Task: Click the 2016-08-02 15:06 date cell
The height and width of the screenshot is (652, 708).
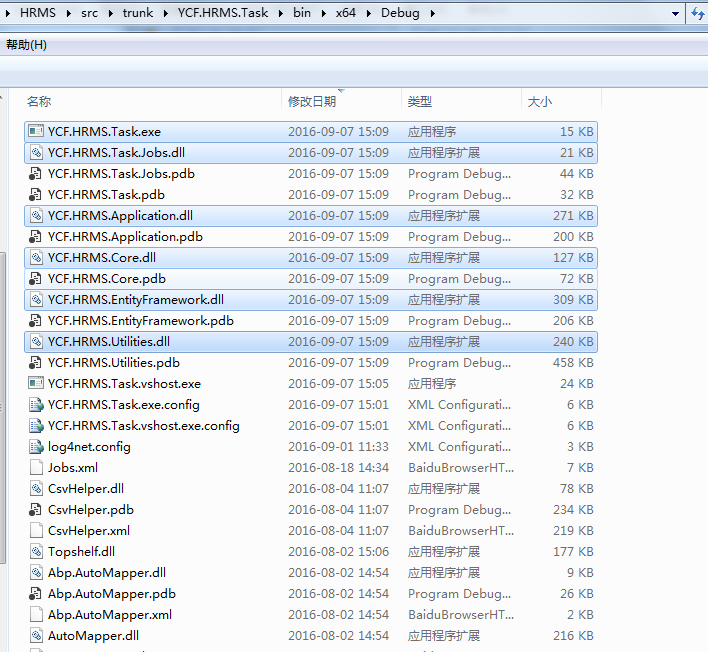Action: (338, 551)
